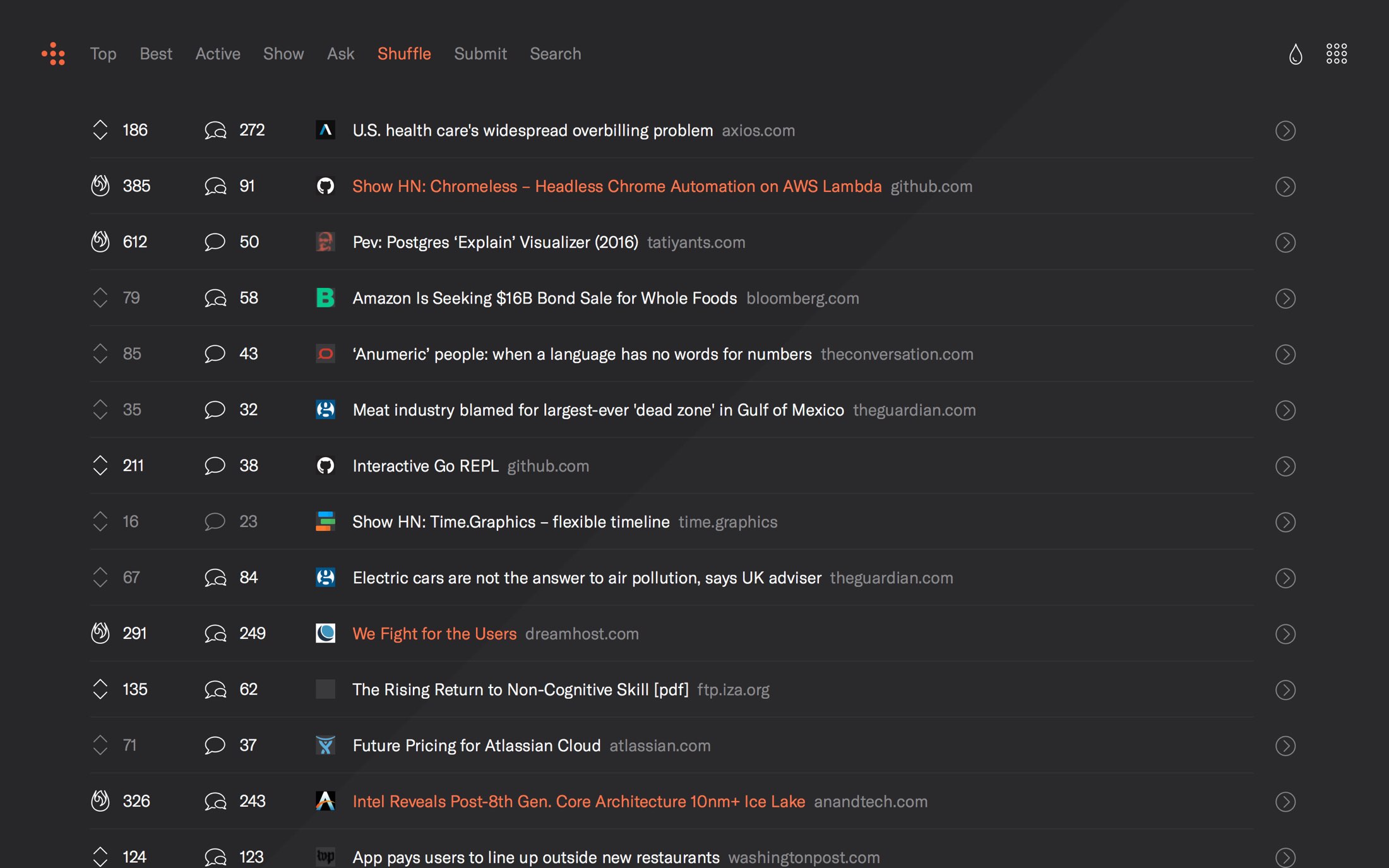Switch to the Top tab
Viewport: 1389px width, 868px height.
(x=103, y=54)
